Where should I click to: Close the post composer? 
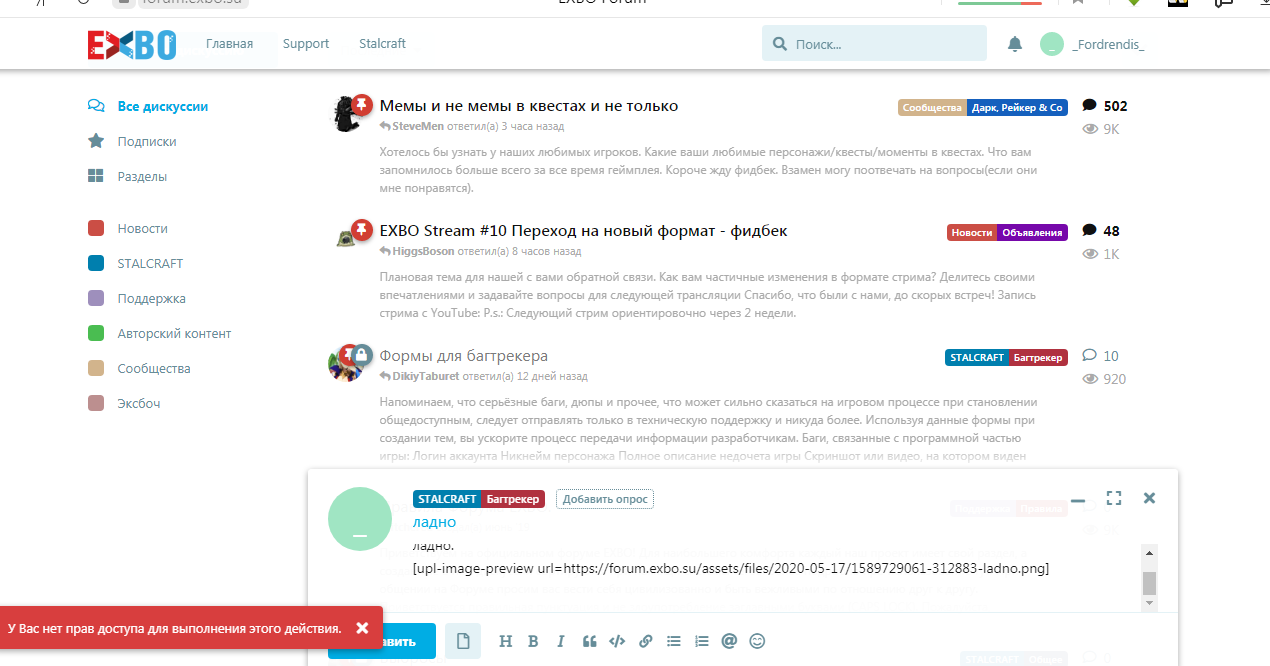coord(1149,498)
